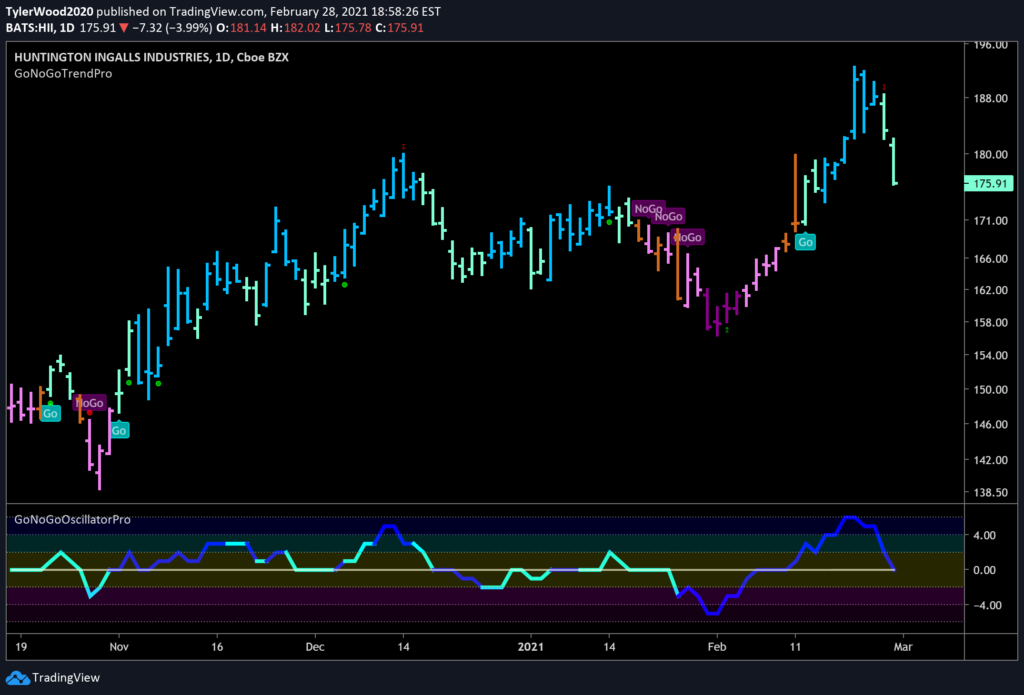Click the Nov label on date axis
The image size is (1024, 695).
tap(119, 647)
